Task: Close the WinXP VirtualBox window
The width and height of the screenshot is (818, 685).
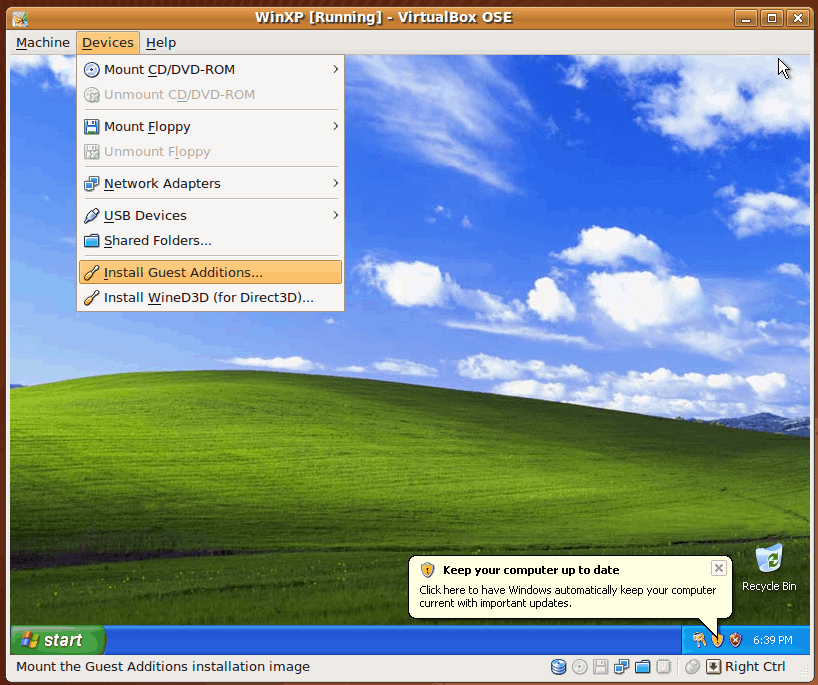Action: 798,19
